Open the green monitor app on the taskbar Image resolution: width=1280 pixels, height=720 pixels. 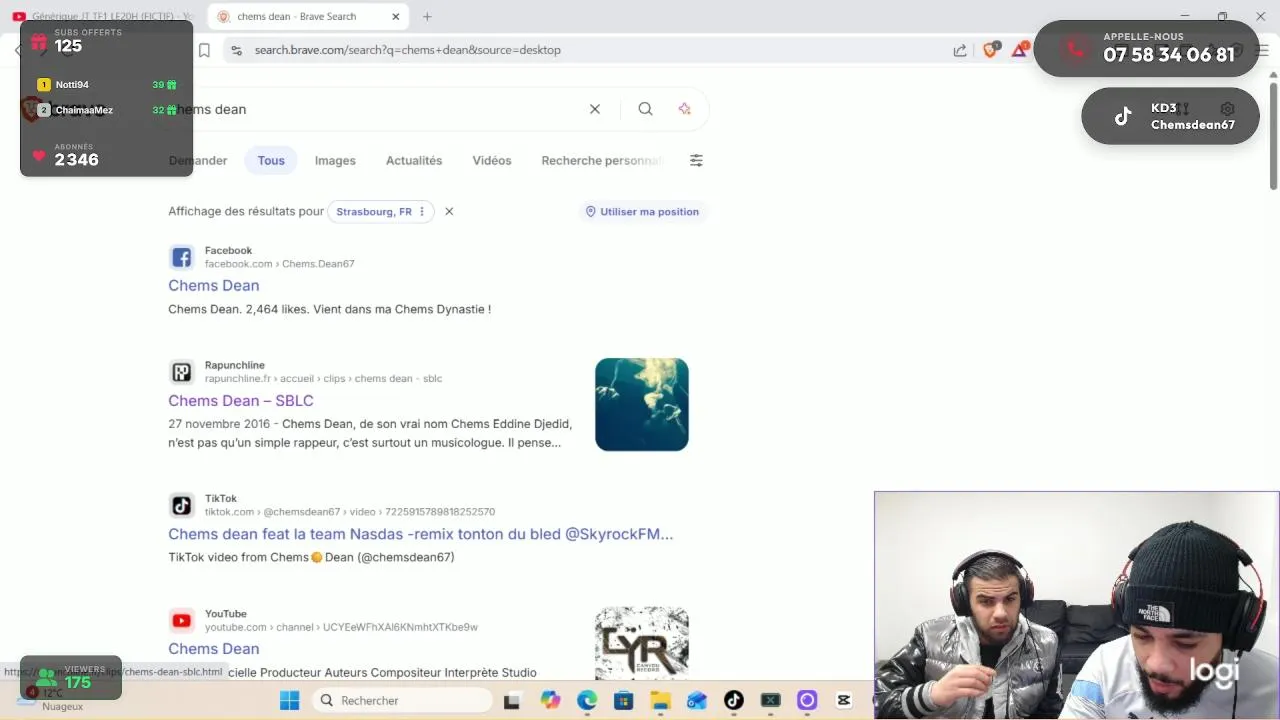770,701
